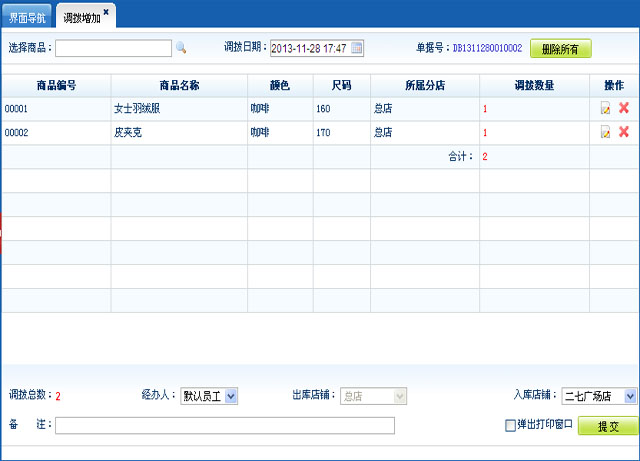The width and height of the screenshot is (640, 461).
Task: Close the 调拨增加 tab
Action: point(106,12)
